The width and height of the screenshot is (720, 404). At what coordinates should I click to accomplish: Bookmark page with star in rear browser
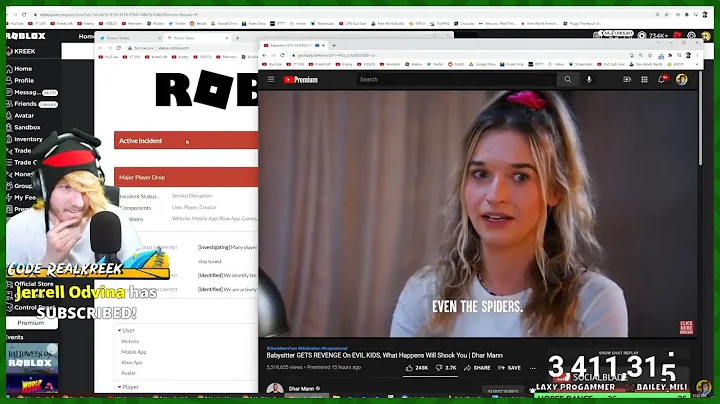click(x=667, y=15)
